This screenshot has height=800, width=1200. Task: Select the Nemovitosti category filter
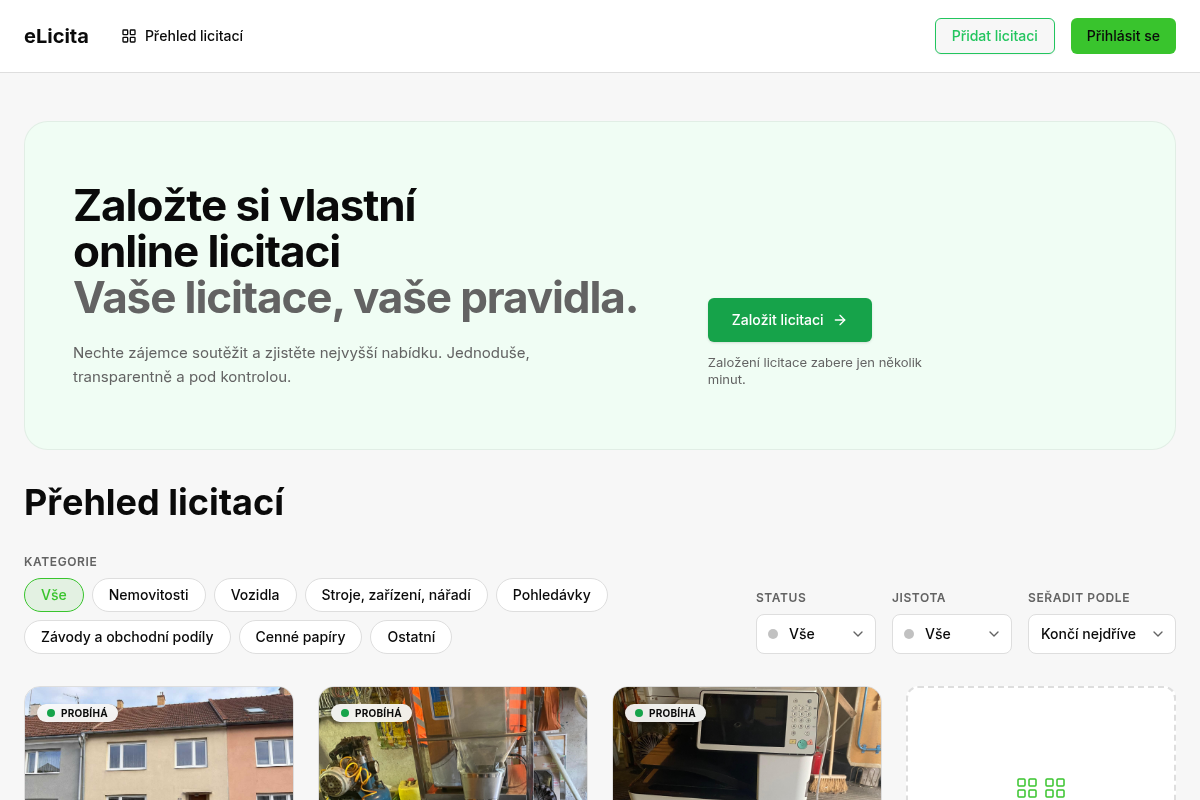tap(149, 595)
